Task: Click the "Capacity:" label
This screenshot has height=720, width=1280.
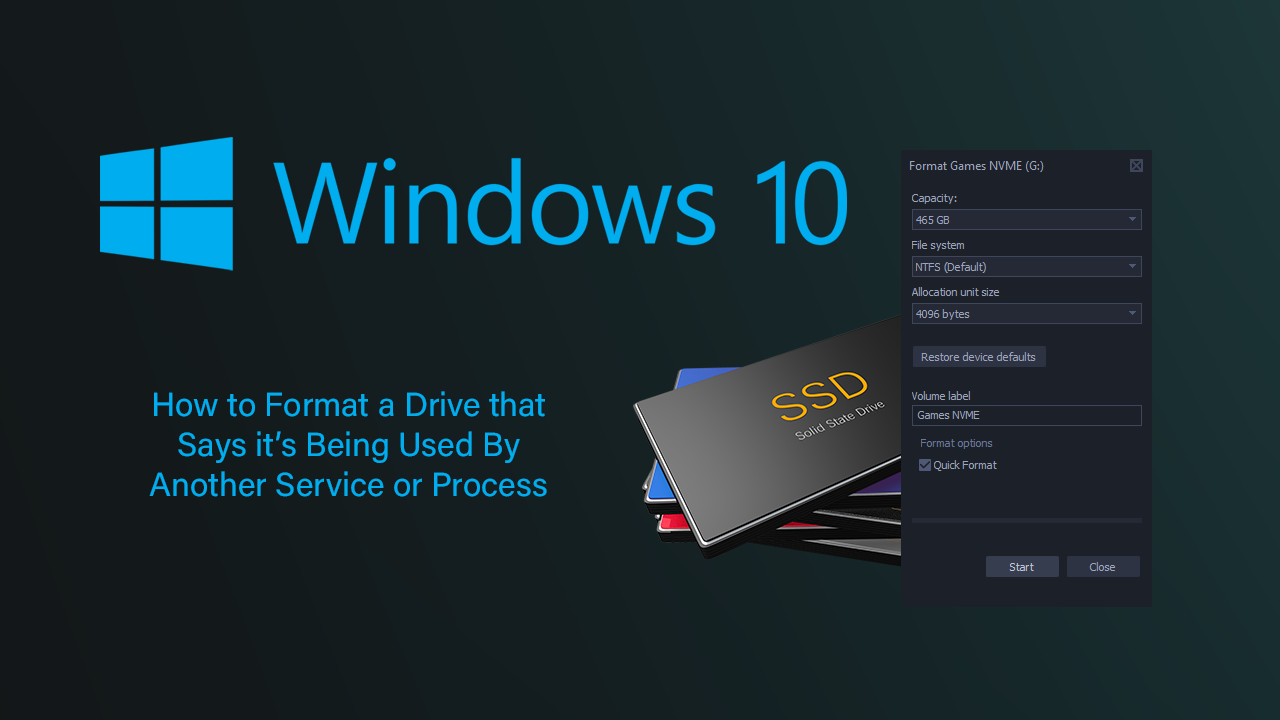Action: click(x=934, y=198)
